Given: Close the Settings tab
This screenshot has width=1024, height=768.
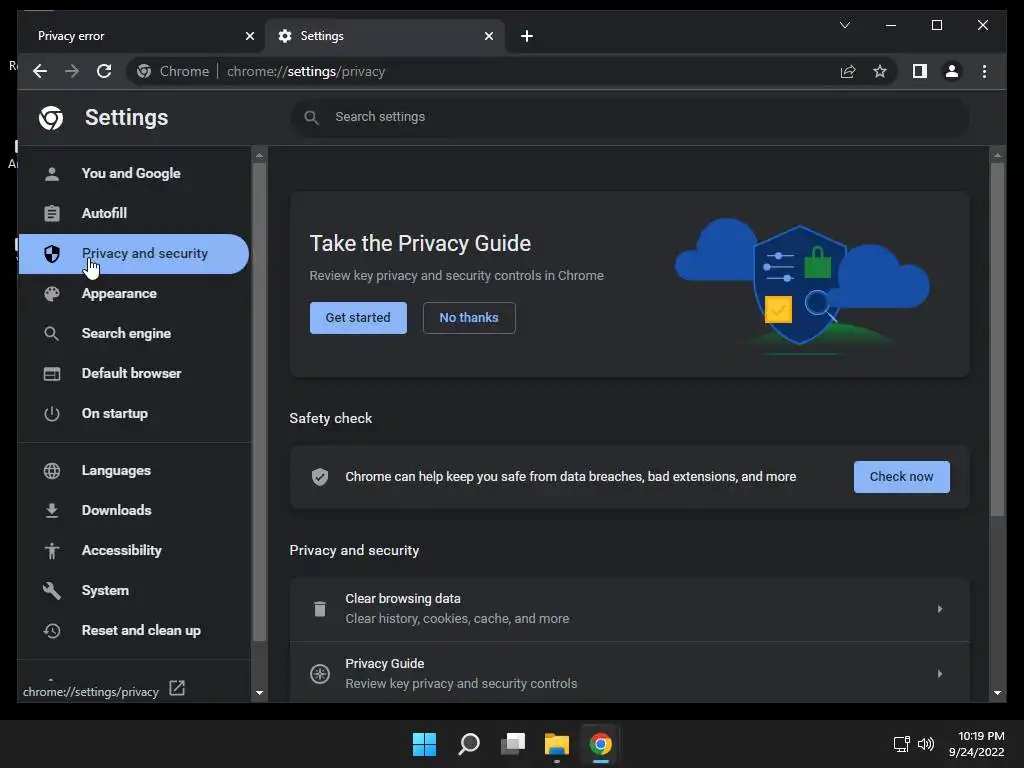Looking at the screenshot, I should [x=488, y=36].
